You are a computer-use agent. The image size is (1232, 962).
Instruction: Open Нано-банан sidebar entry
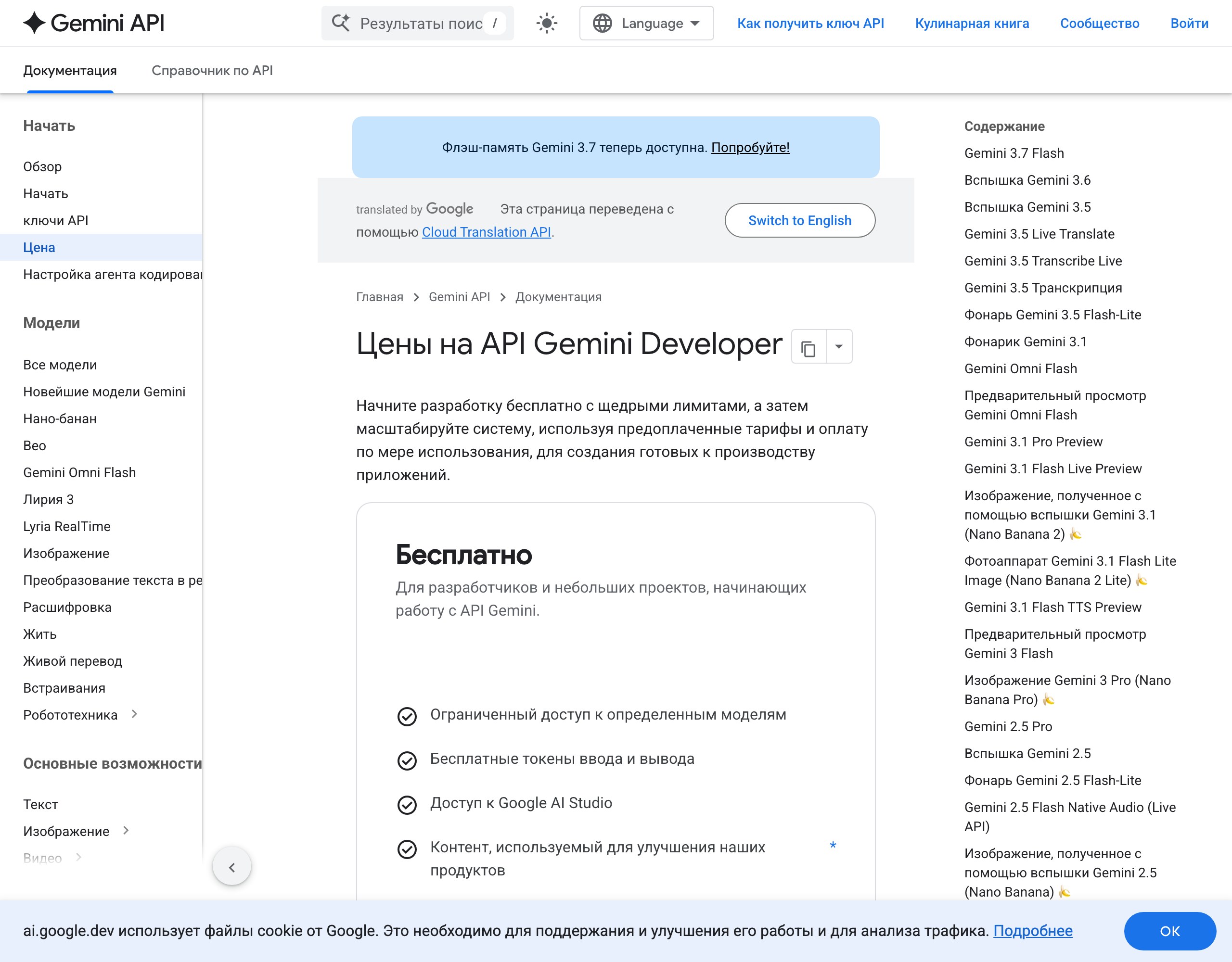point(60,419)
